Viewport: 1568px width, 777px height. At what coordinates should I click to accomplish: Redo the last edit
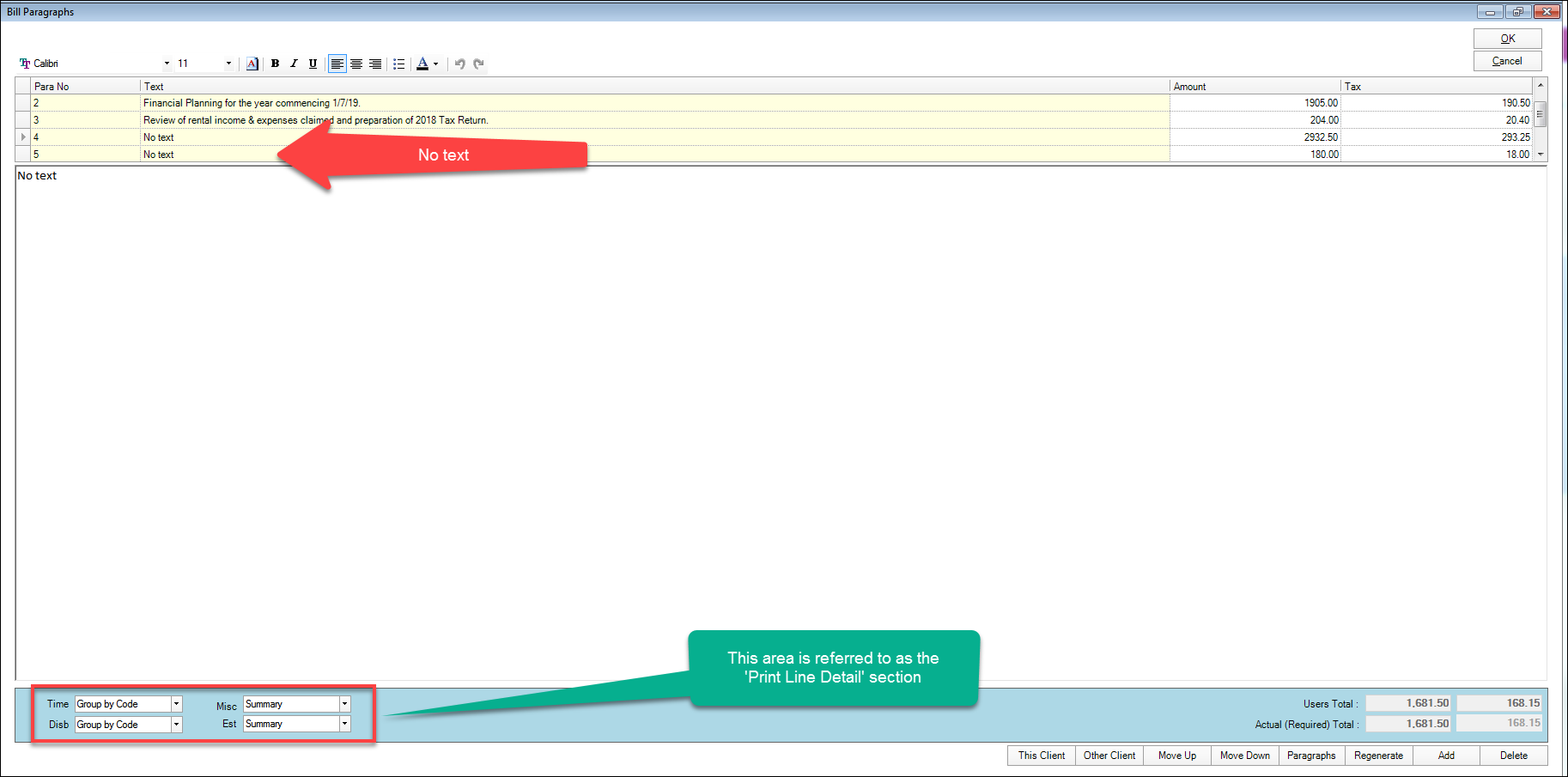pyautogui.click(x=478, y=64)
